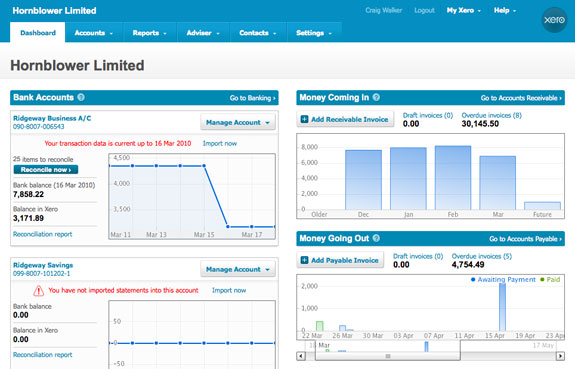575x369 pixels.
Task: Open receivable Overdue invoices (8) link
Action: point(491,115)
